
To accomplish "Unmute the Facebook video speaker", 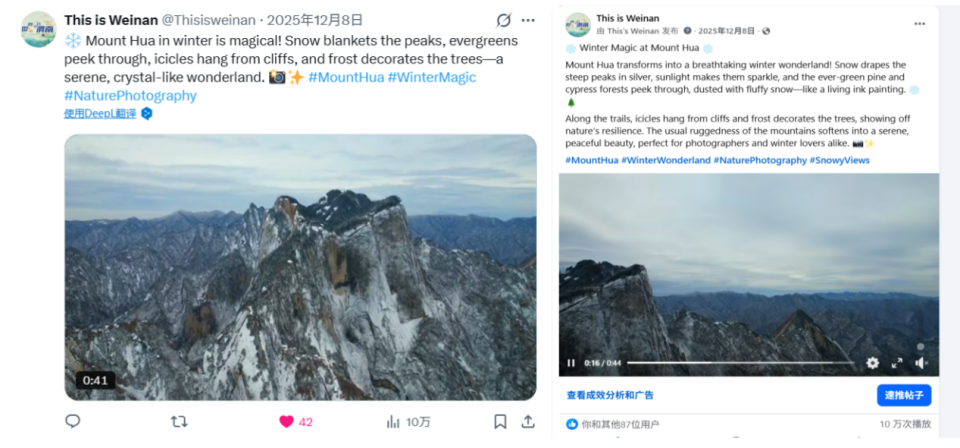I will (921, 363).
